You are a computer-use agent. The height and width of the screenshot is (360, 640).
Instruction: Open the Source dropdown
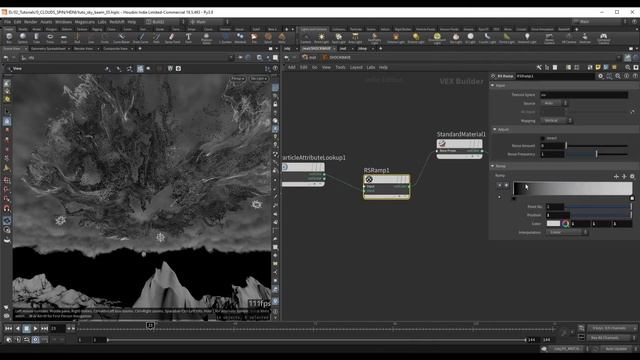tap(554, 103)
